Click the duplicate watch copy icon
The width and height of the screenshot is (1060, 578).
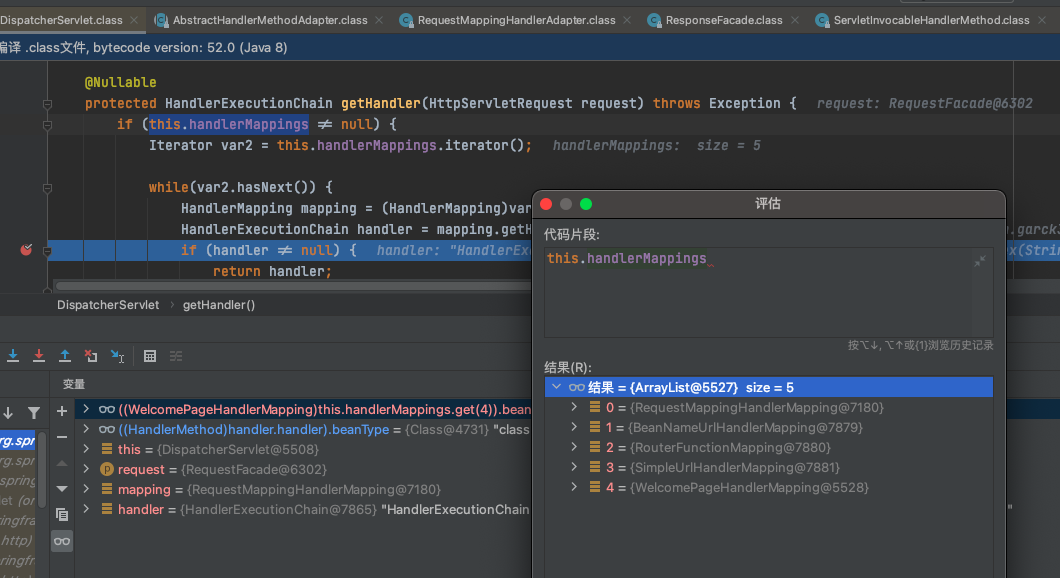click(62, 514)
